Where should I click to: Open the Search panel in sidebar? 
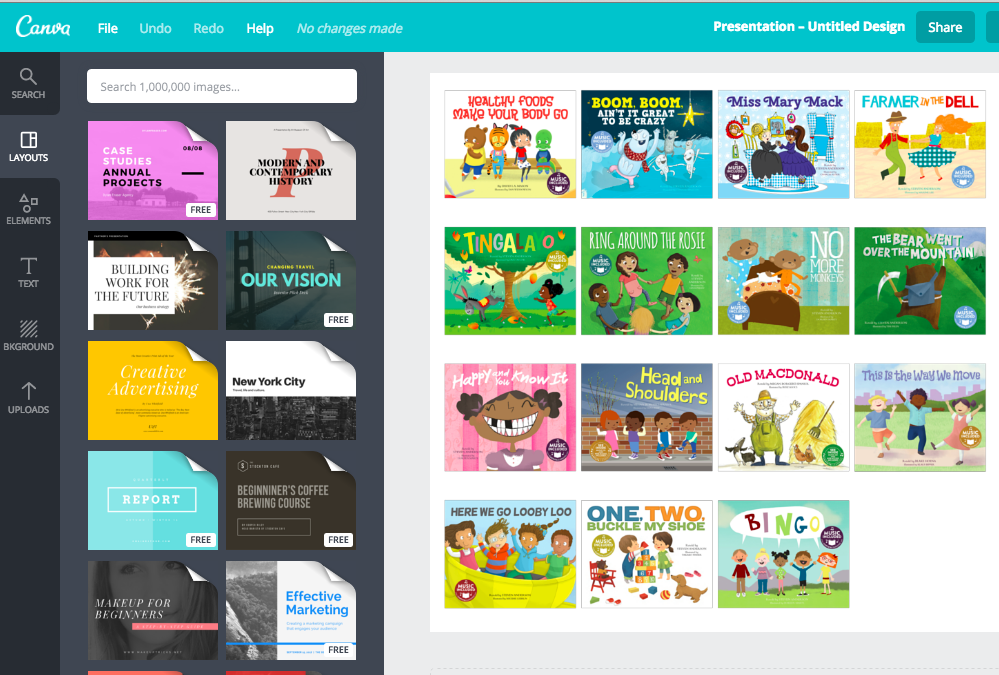tap(28, 83)
